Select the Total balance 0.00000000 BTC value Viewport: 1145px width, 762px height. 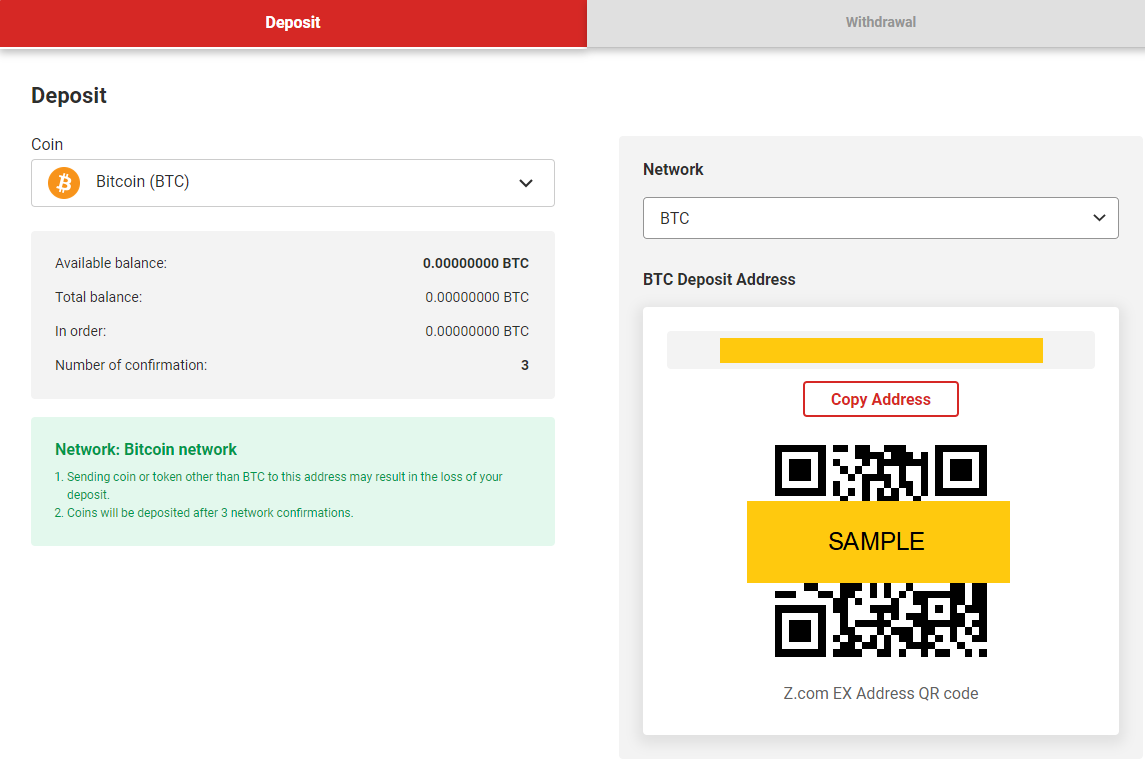point(477,297)
